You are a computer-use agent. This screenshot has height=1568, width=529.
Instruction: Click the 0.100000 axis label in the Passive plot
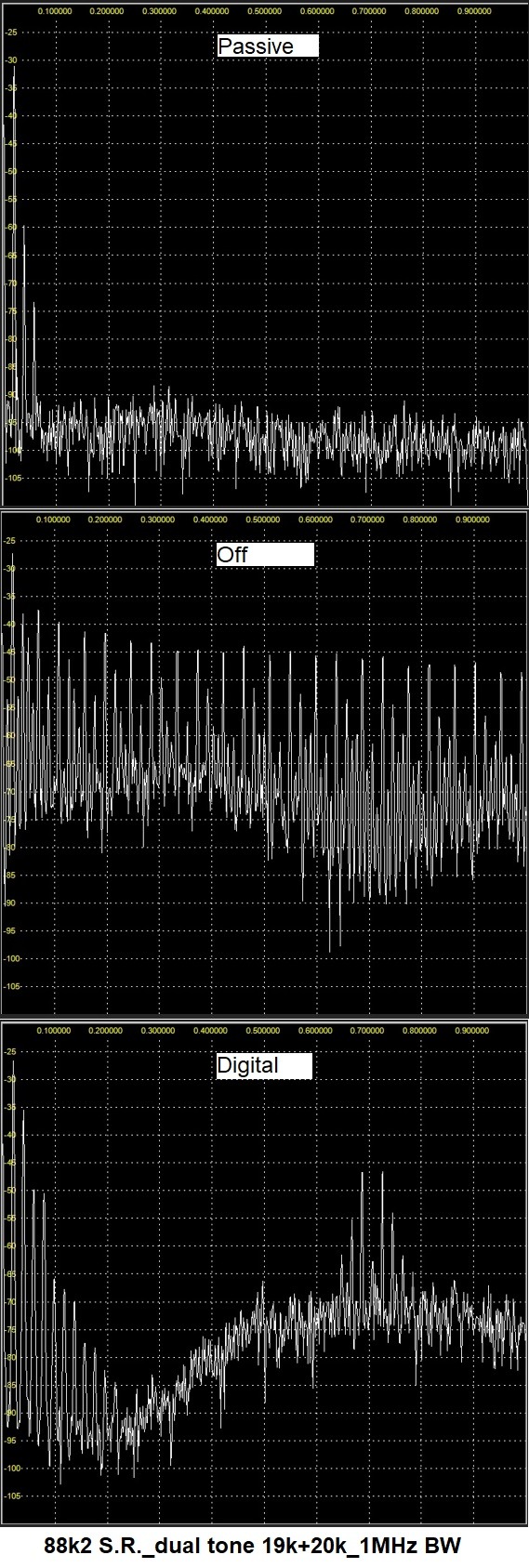coord(57,12)
